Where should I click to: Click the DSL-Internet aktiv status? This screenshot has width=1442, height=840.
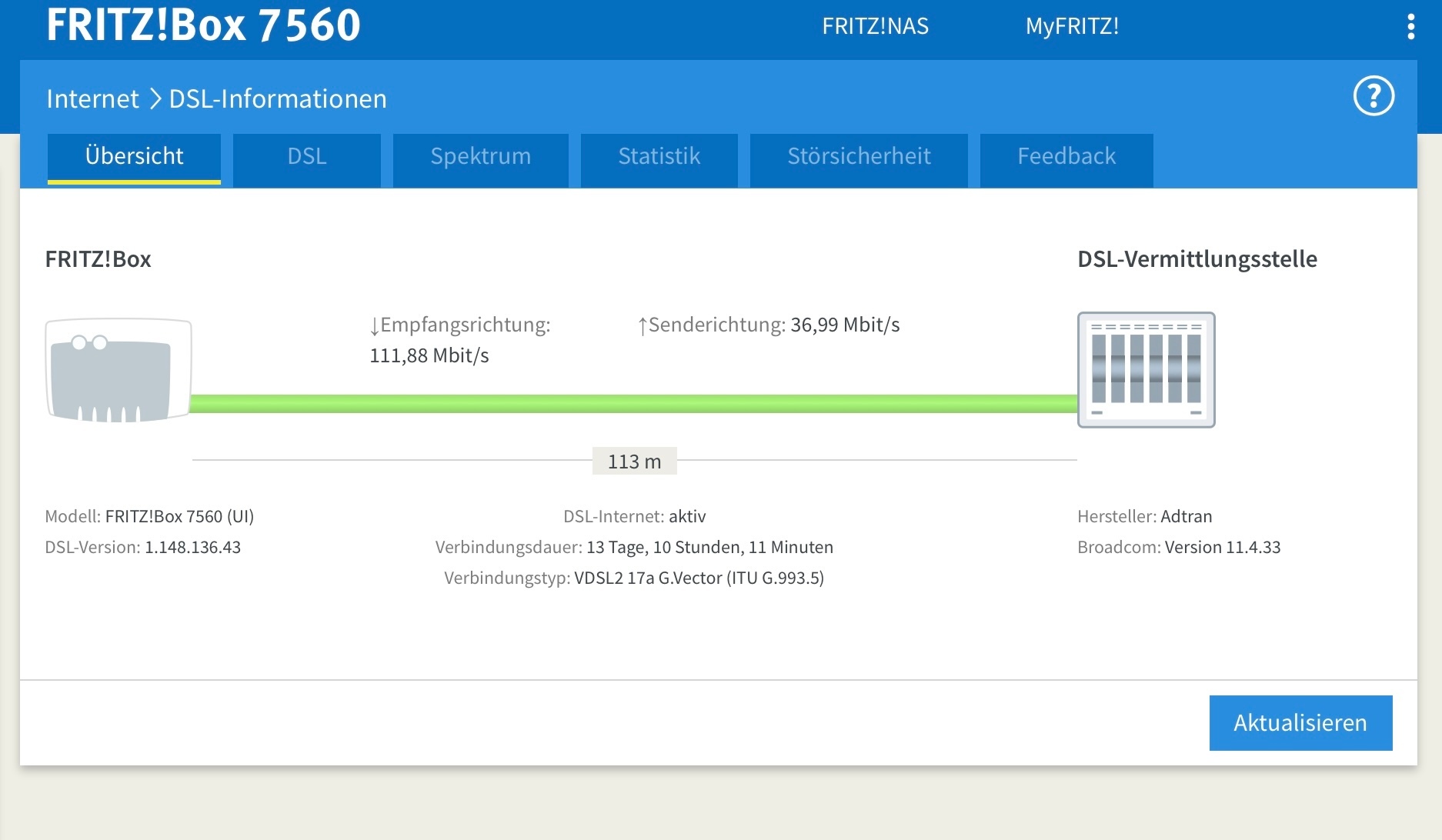point(634,516)
